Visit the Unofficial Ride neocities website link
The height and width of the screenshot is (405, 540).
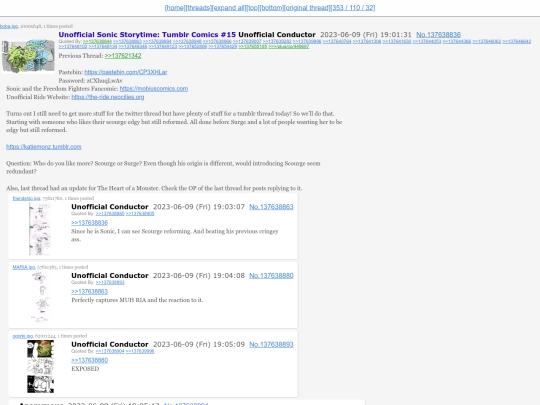tap(108, 97)
